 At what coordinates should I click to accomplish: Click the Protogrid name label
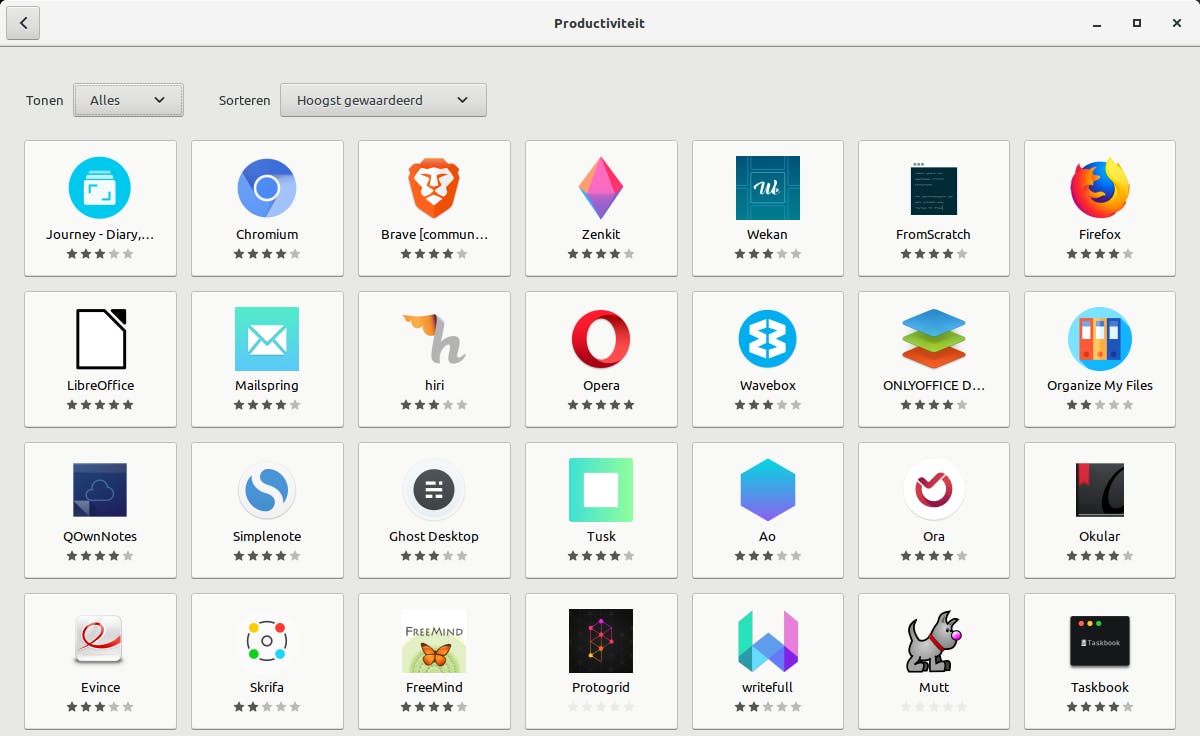pyautogui.click(x=601, y=688)
